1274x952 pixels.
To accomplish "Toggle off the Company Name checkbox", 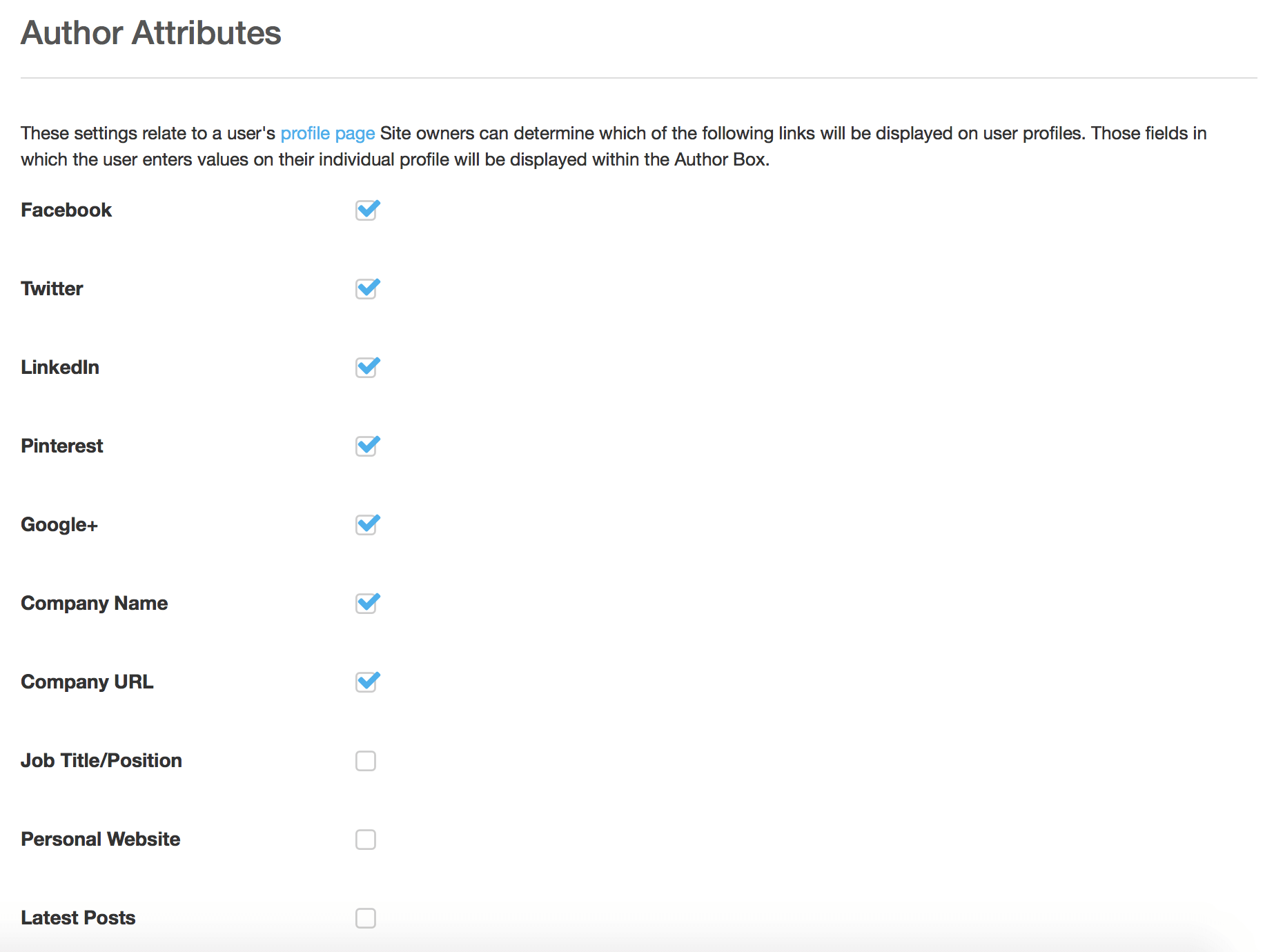I will click(x=367, y=603).
